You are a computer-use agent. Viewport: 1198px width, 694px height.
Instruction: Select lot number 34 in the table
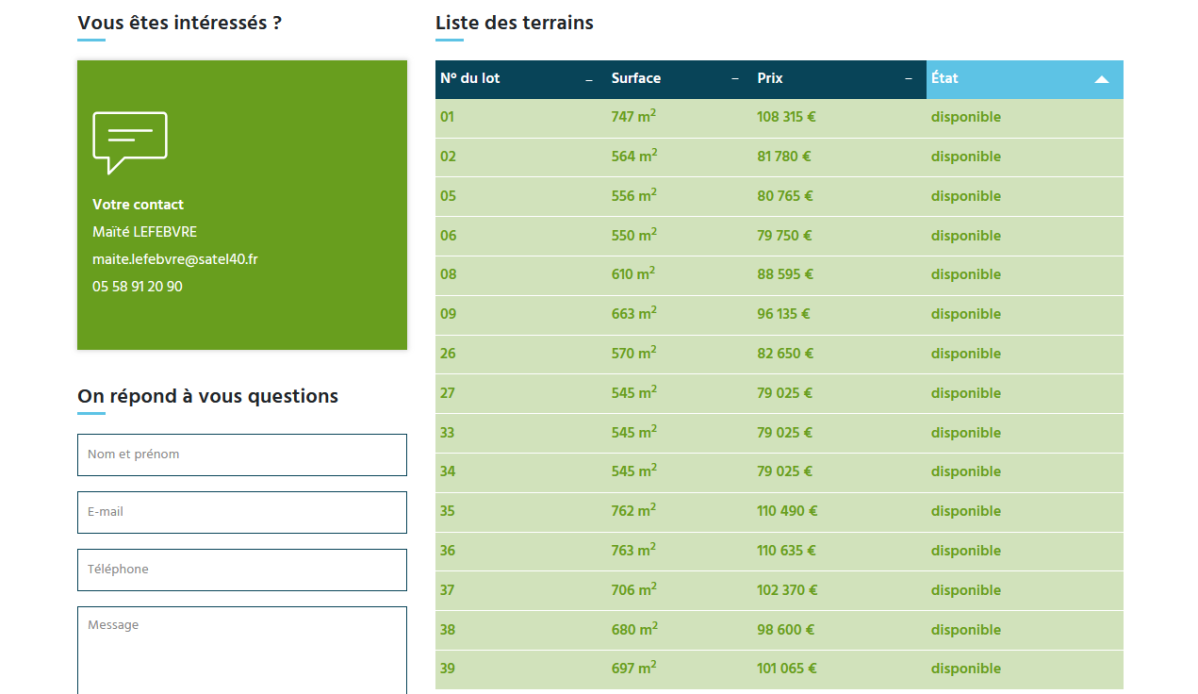click(x=448, y=472)
